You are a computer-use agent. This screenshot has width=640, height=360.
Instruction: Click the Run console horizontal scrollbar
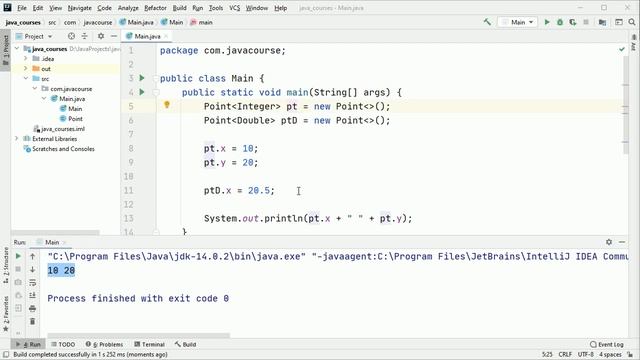pos(138,336)
